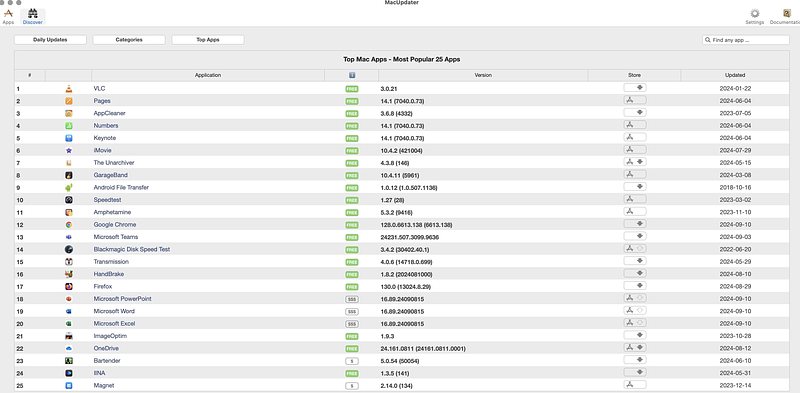The width and height of the screenshot is (800, 393).
Task: Click the Android File Transfer icon
Action: pos(69,187)
